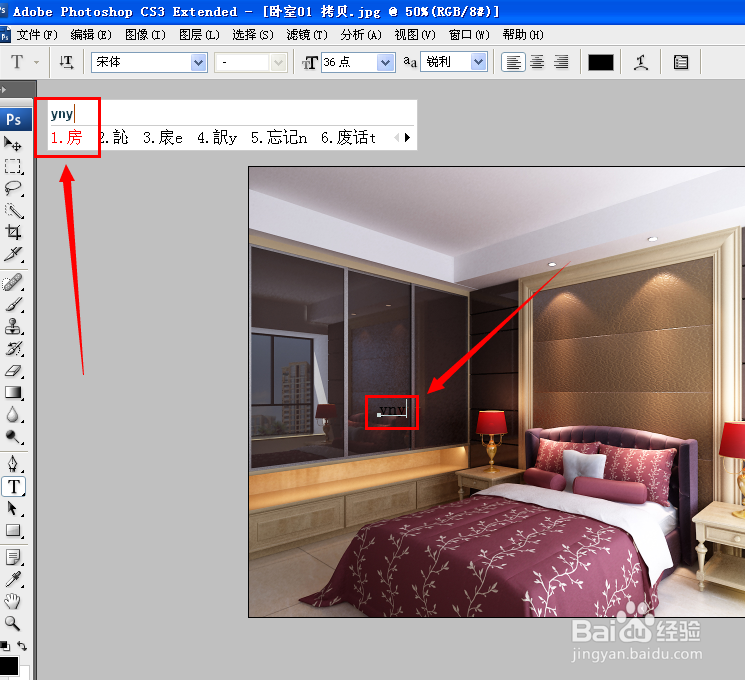Select the Eraser tool
Image resolution: width=745 pixels, height=680 pixels.
13,371
